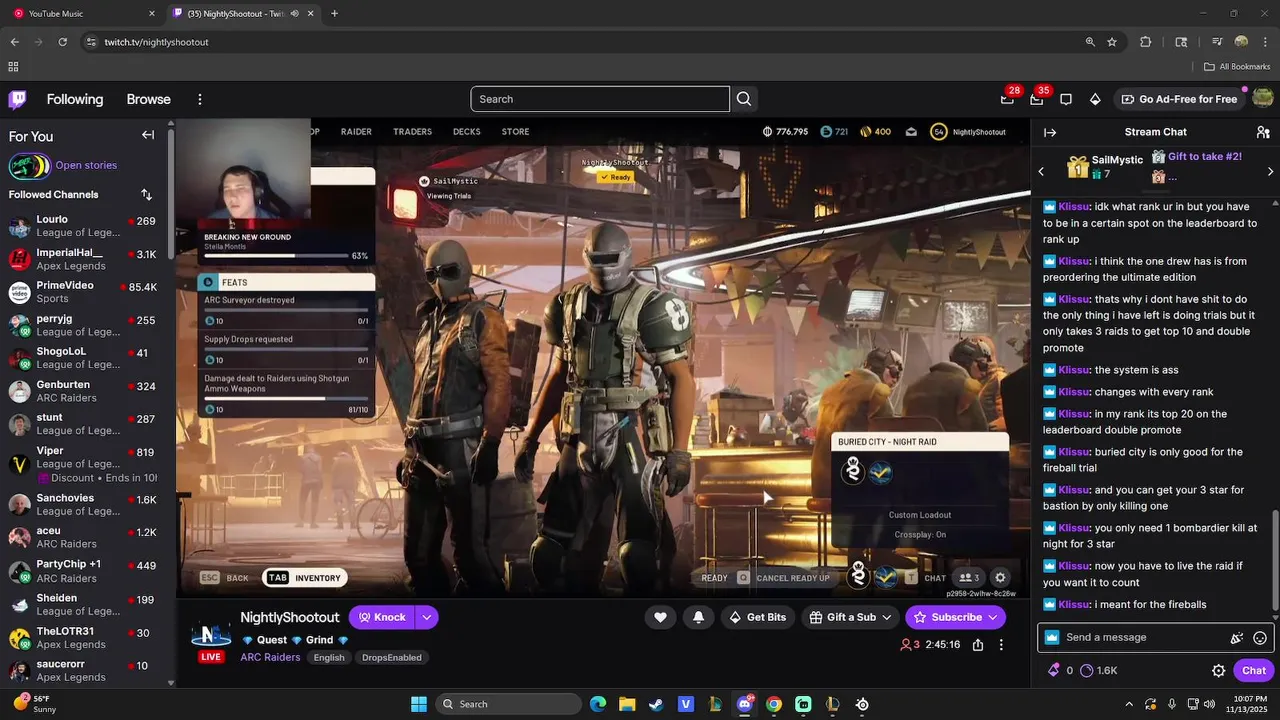The height and width of the screenshot is (720, 1280).
Task: Click the search magnifier button
Action: [x=744, y=99]
